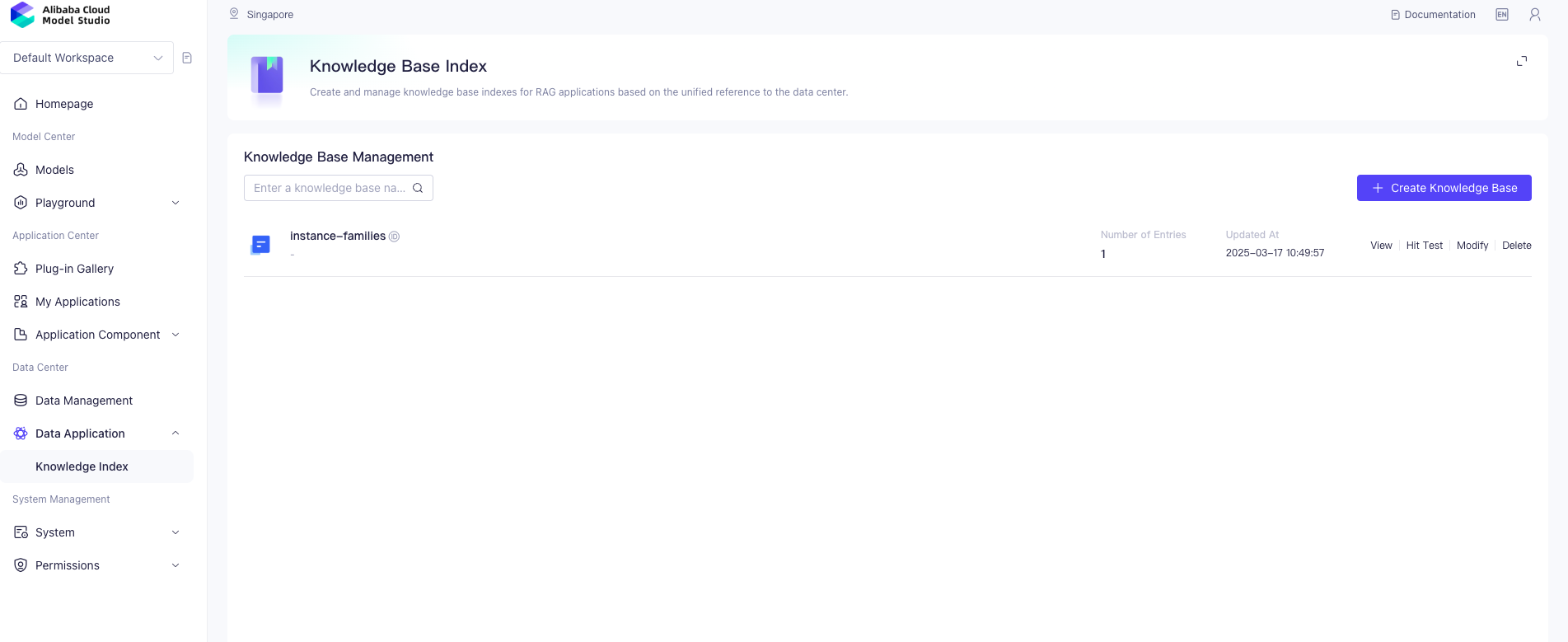
Task: Open the Documentation link
Action: coord(1433,15)
